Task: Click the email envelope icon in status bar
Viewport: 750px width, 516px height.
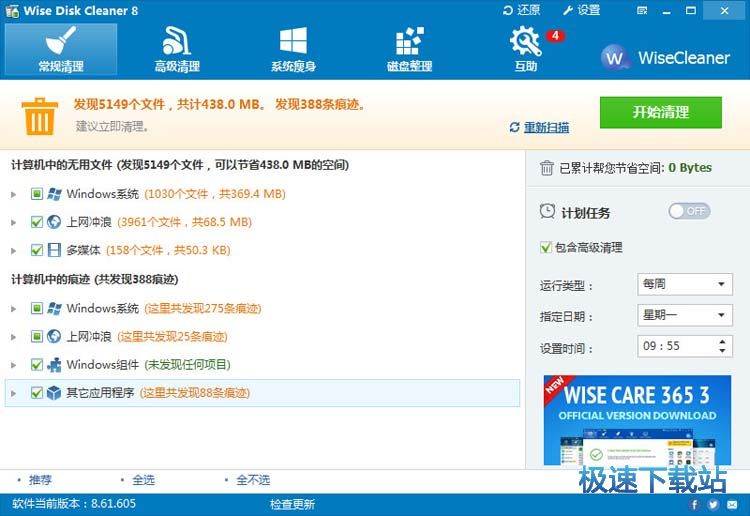Action: click(x=732, y=504)
